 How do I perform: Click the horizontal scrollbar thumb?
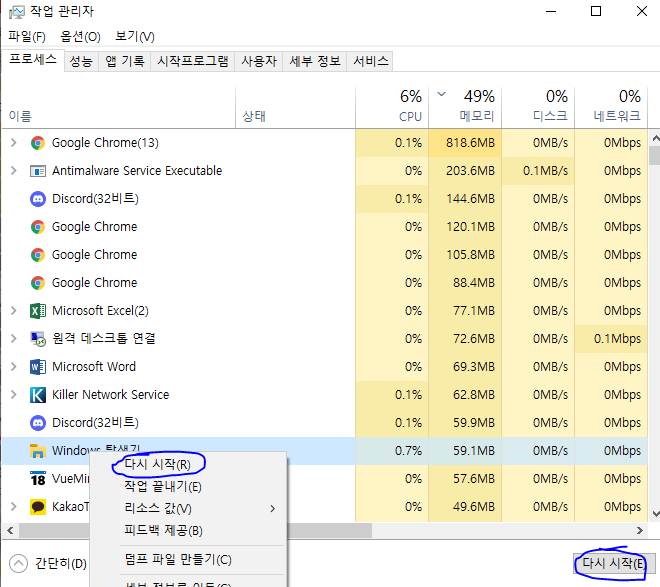[196, 531]
